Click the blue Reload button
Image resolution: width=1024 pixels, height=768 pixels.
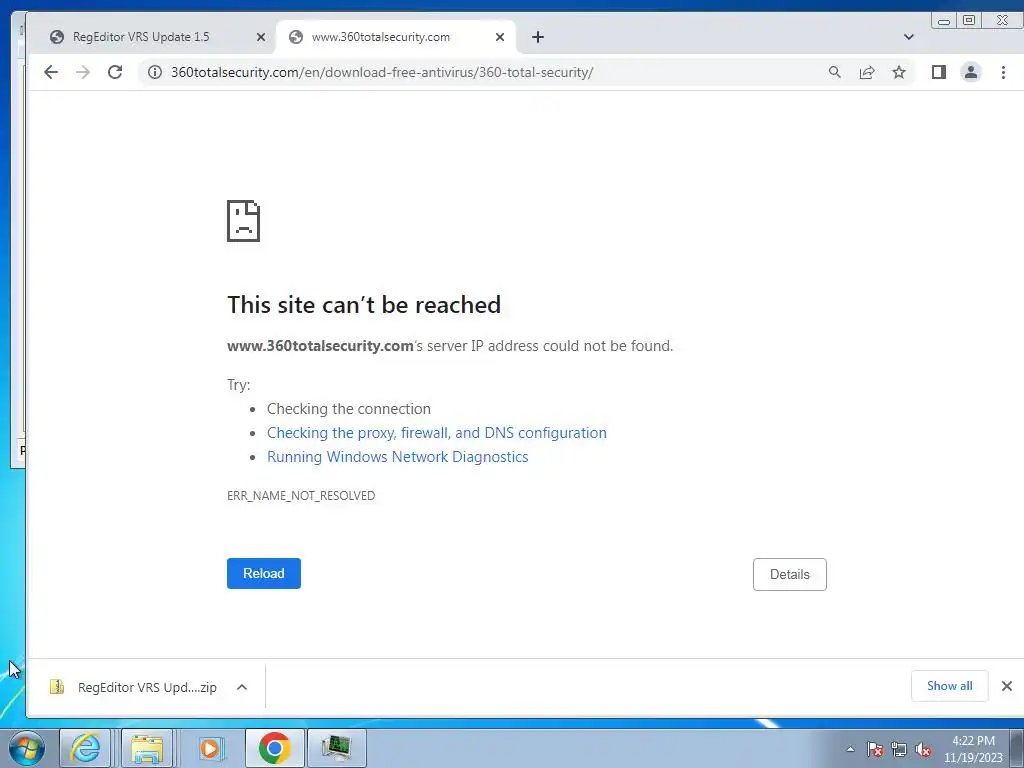(264, 573)
